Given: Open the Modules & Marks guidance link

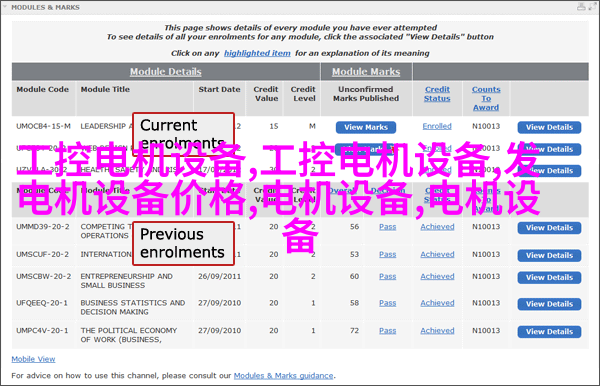Looking at the screenshot, I should [284, 376].
